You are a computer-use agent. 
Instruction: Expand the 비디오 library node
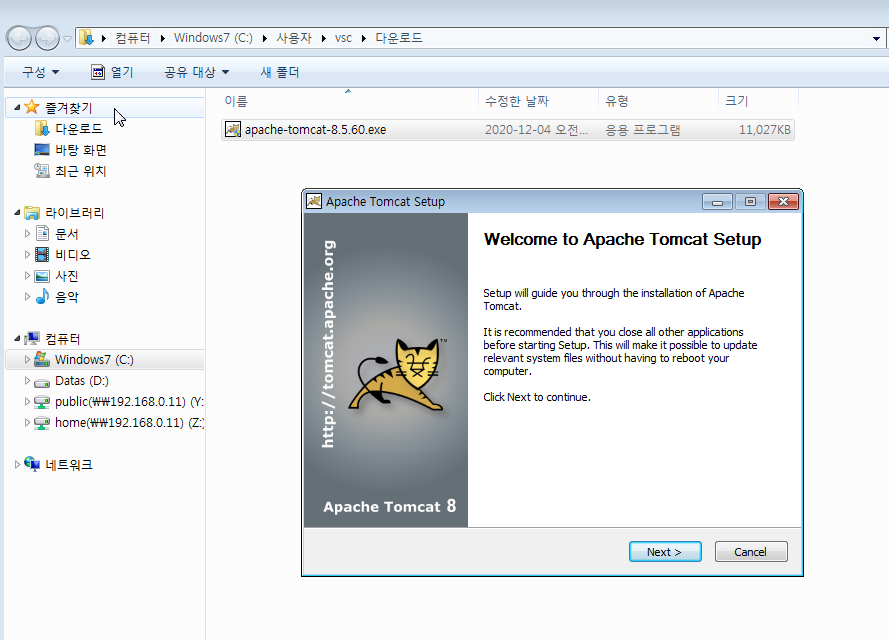[x=27, y=255]
